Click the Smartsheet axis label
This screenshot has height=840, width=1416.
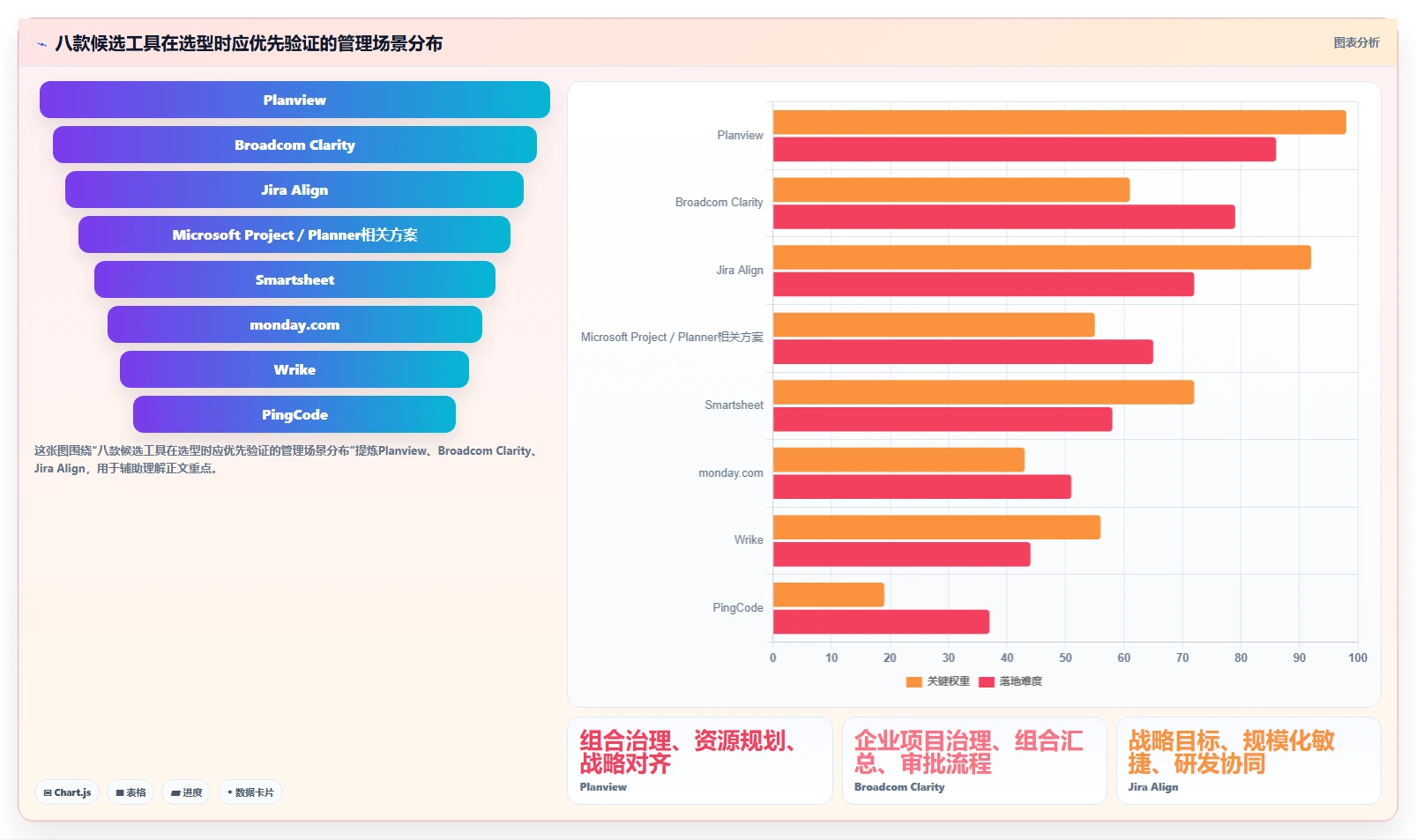[734, 405]
